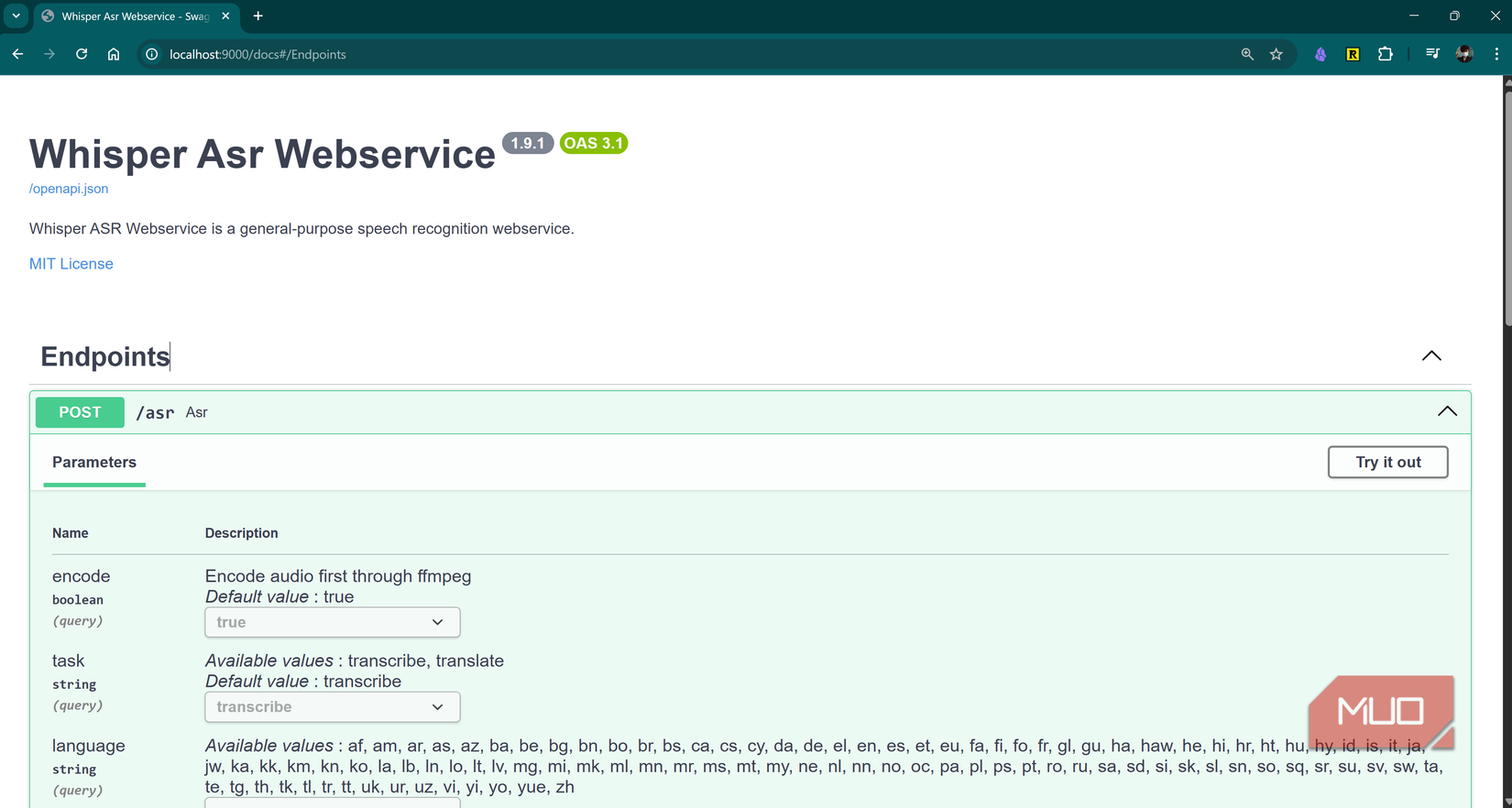Open the browser profile avatar
The image size is (1512, 808).
click(x=1464, y=54)
